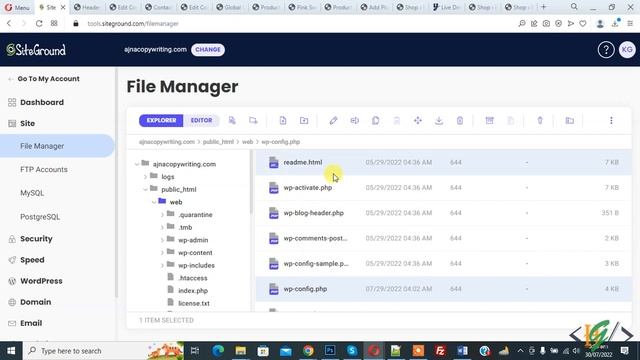Open FileZilla from the Windows taskbar
The height and width of the screenshot is (360, 640).
tap(440, 351)
